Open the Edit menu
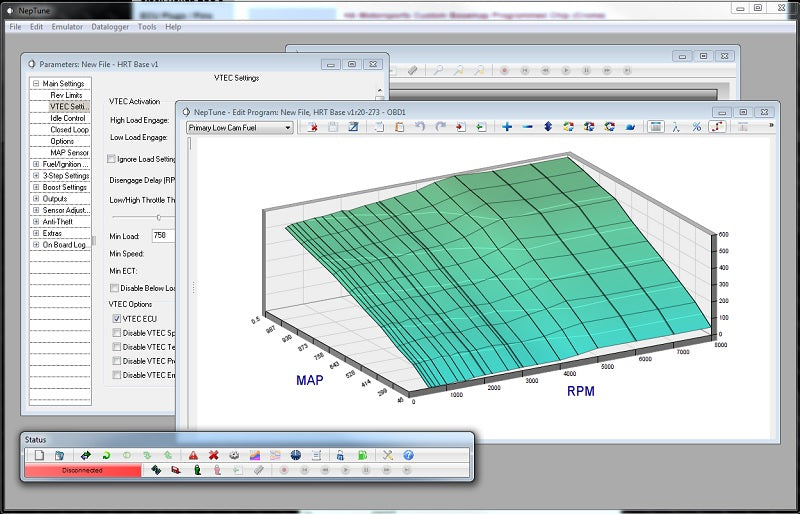This screenshot has height=514, width=800. (x=36, y=27)
